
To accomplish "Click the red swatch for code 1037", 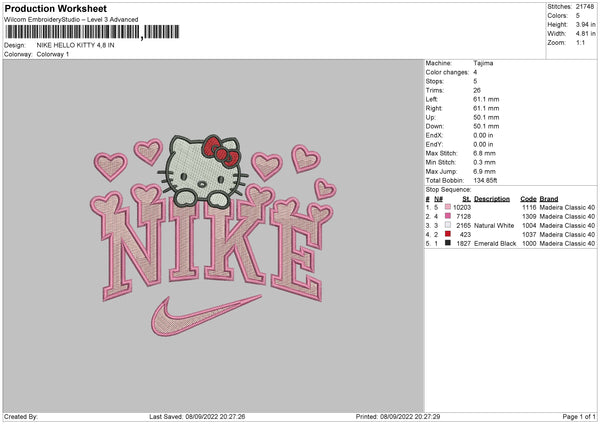I will pyautogui.click(x=450, y=234).
